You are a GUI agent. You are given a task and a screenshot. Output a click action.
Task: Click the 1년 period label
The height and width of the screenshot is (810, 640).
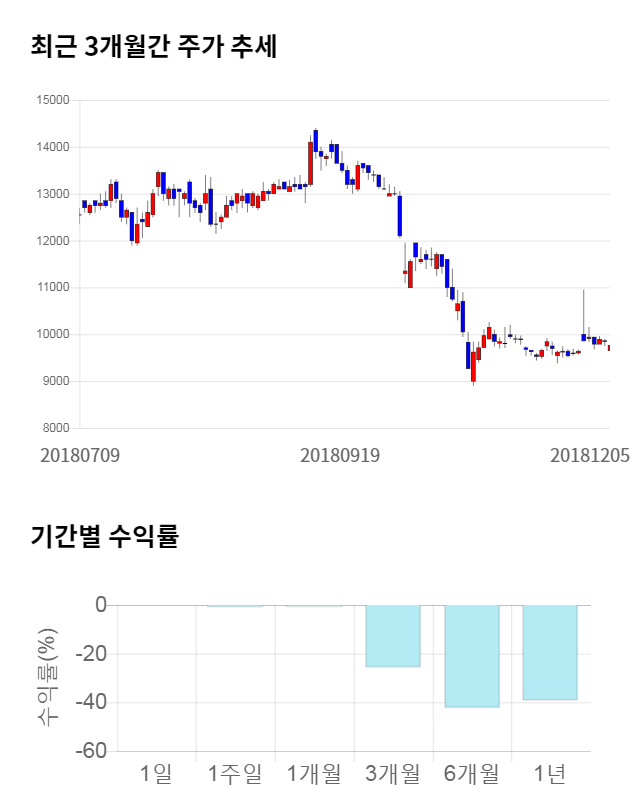550,773
